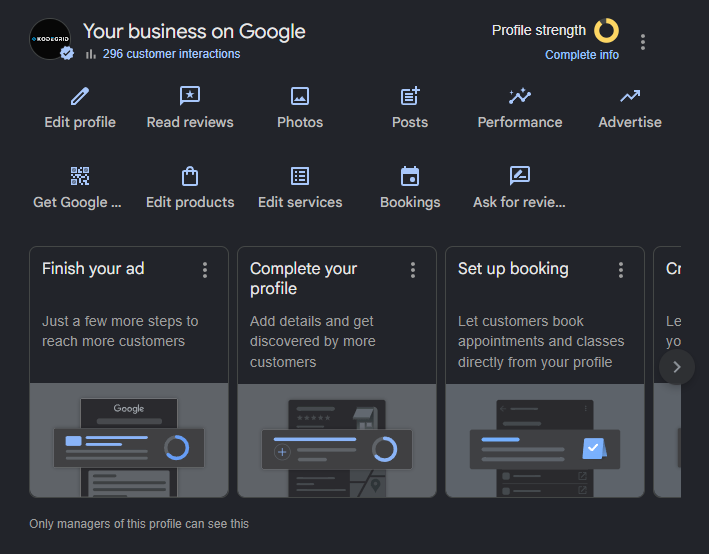Open the business profile three-dot menu
709x554 pixels.
pyautogui.click(x=643, y=42)
